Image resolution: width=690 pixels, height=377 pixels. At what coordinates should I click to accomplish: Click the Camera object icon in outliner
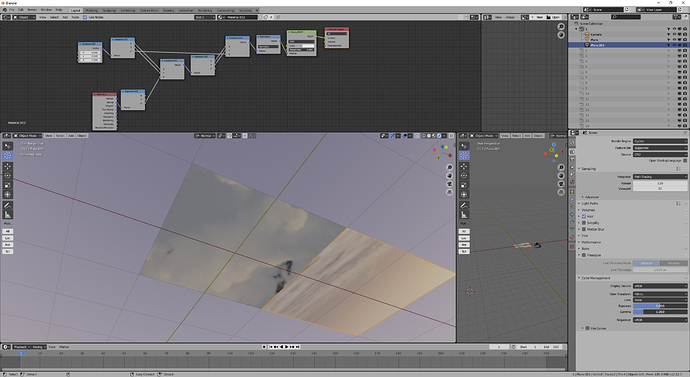coord(587,34)
